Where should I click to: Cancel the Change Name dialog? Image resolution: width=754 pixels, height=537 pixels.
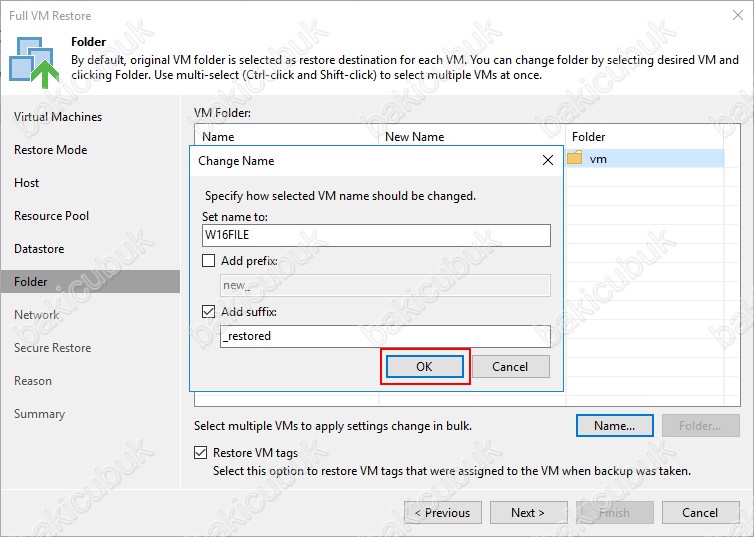click(x=511, y=367)
